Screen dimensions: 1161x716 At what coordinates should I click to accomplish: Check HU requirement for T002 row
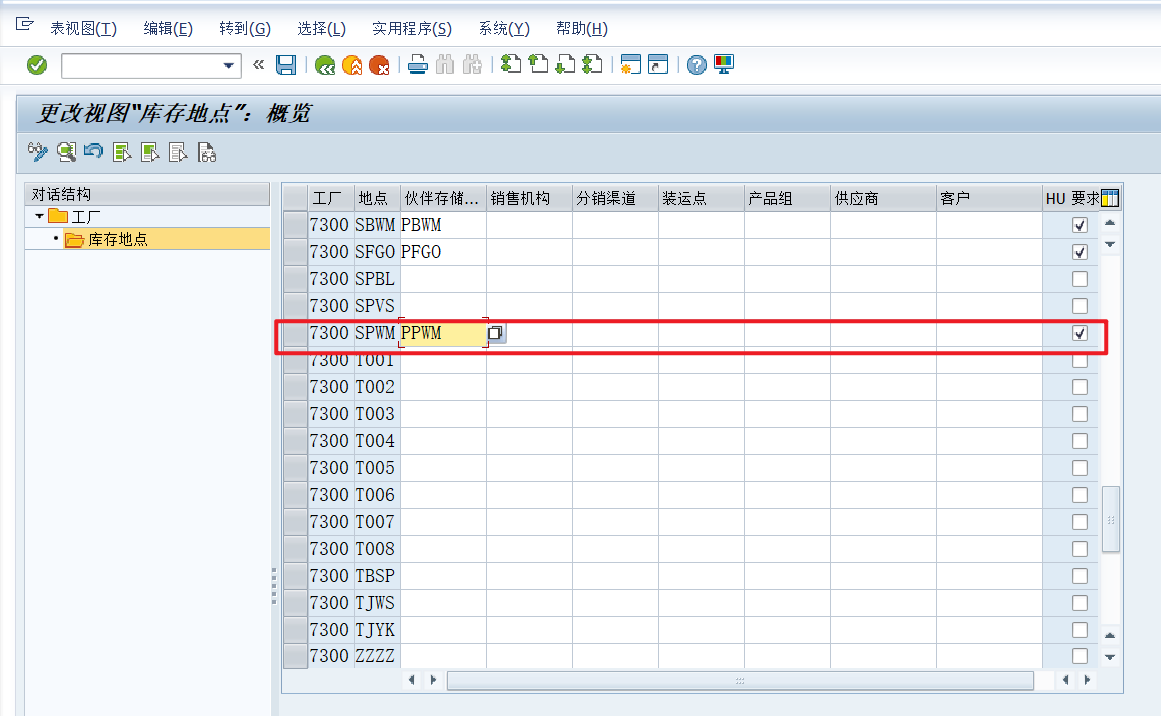pyautogui.click(x=1080, y=387)
